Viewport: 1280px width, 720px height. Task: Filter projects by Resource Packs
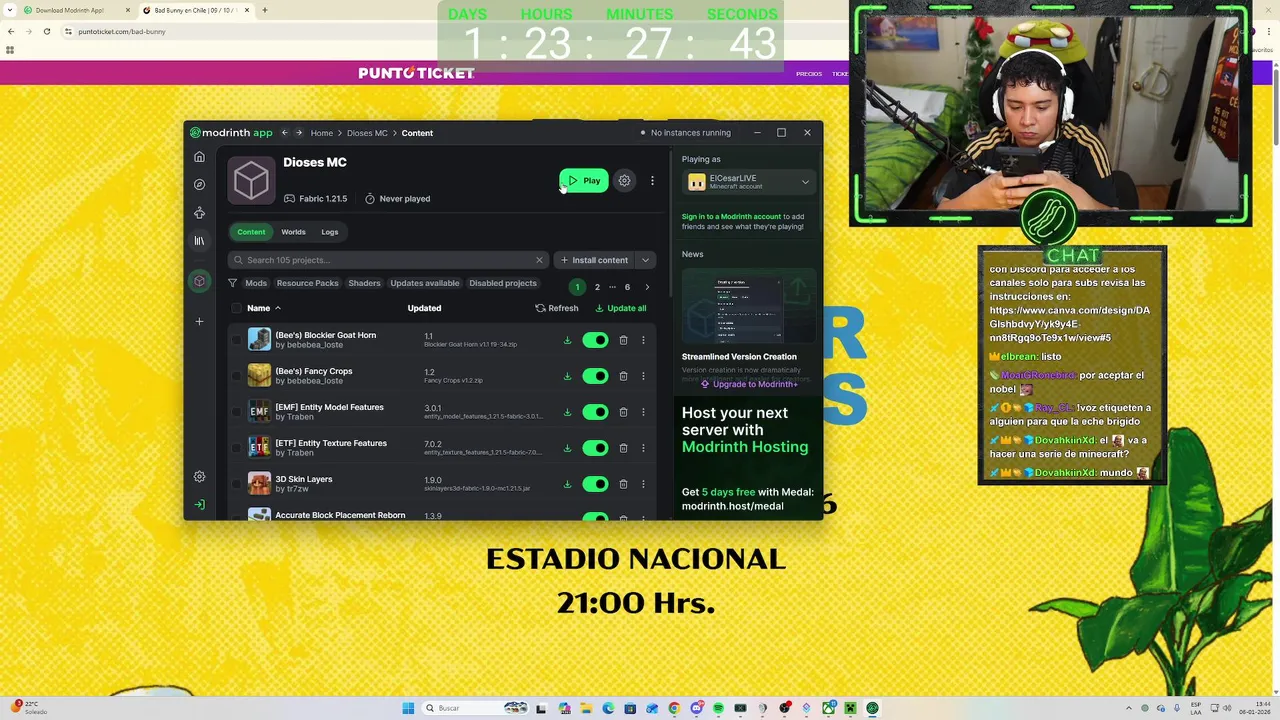pyautogui.click(x=307, y=283)
